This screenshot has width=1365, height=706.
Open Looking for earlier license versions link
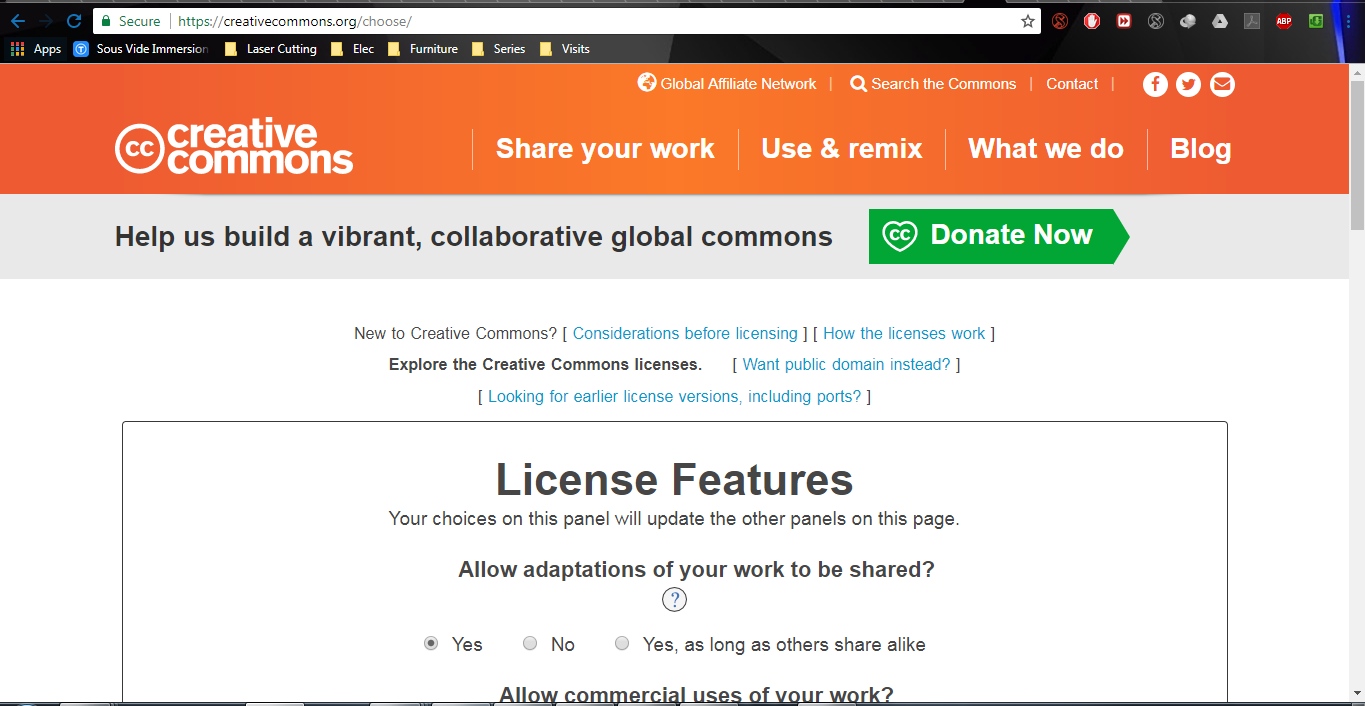click(x=675, y=397)
